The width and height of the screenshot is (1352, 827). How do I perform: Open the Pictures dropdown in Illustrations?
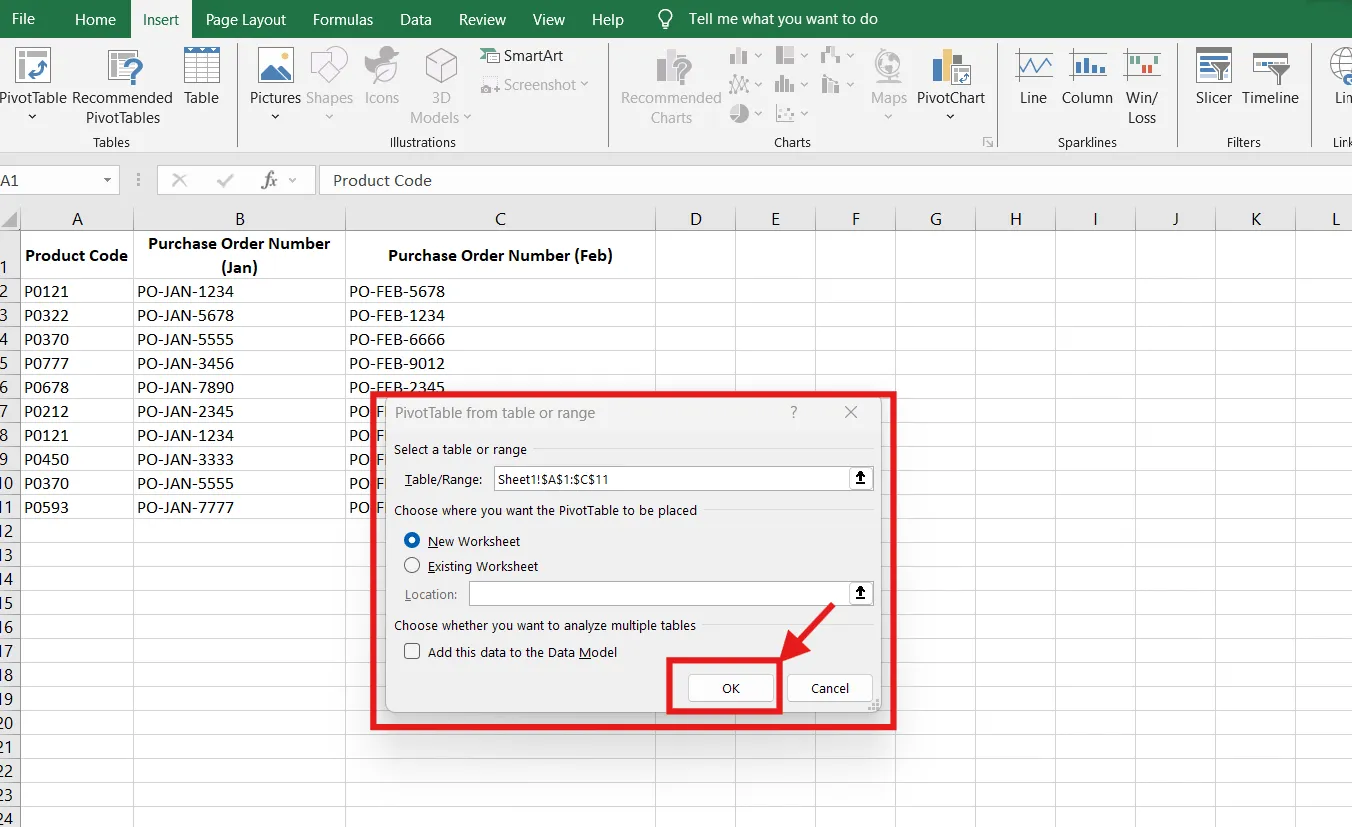point(275,117)
